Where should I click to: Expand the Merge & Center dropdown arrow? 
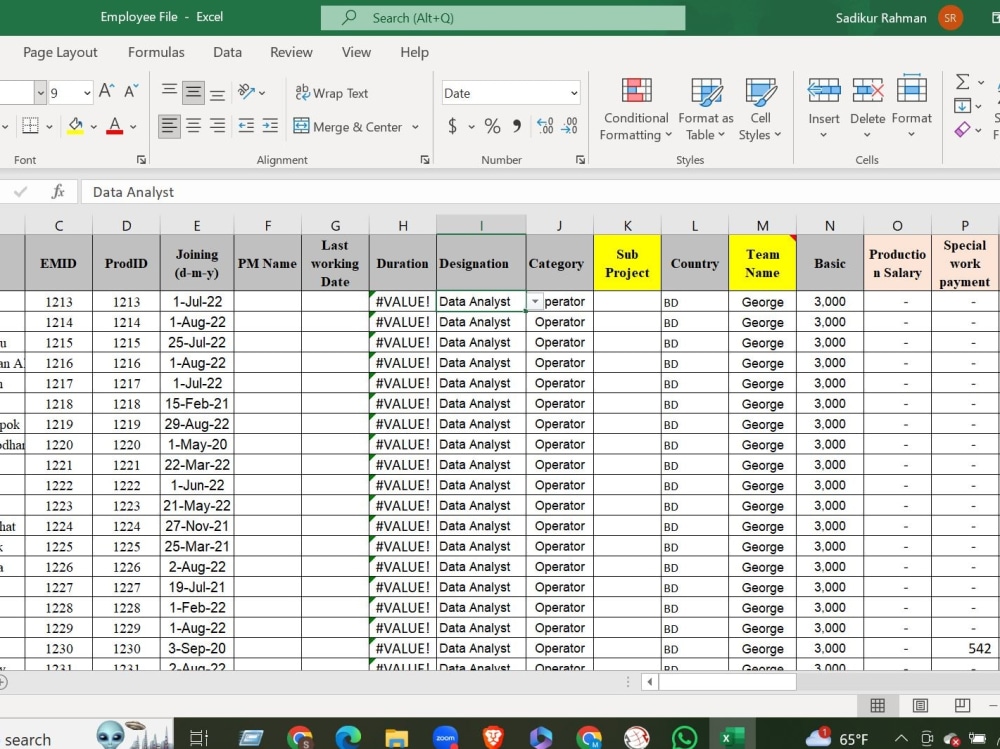tap(415, 127)
